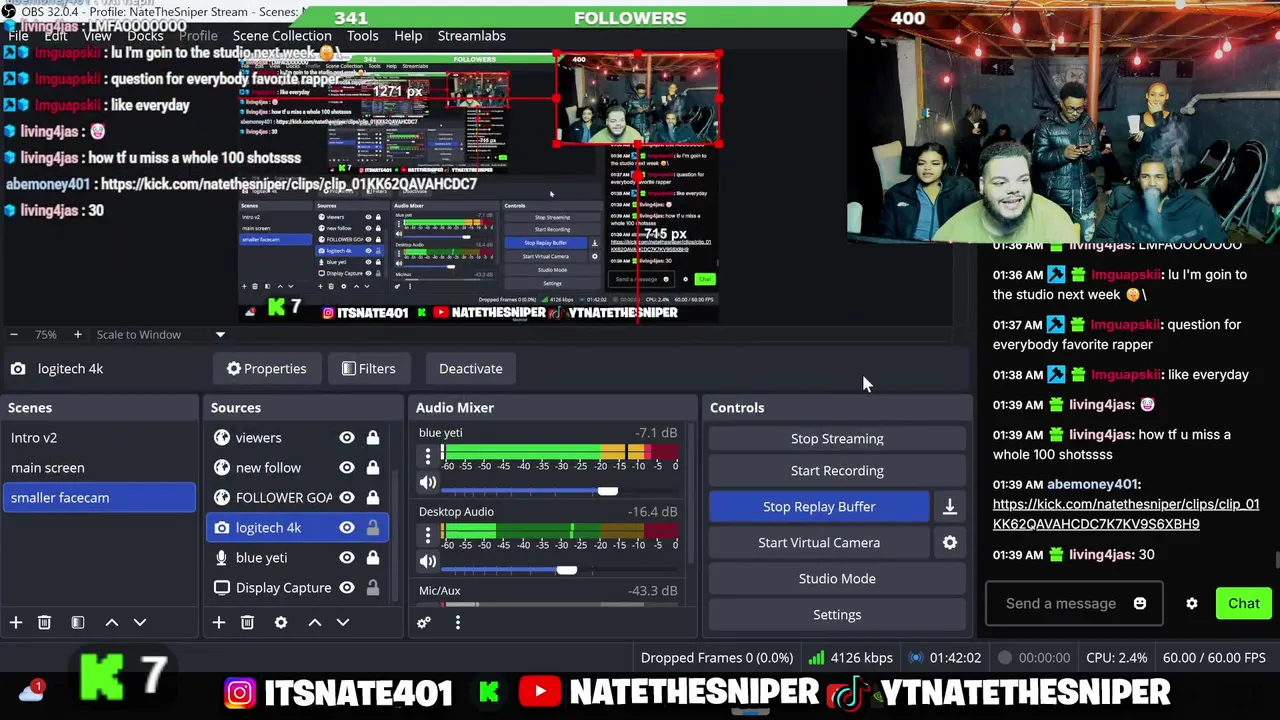1280x720 pixels.
Task: Toggle visibility of the viewers source
Action: click(347, 438)
